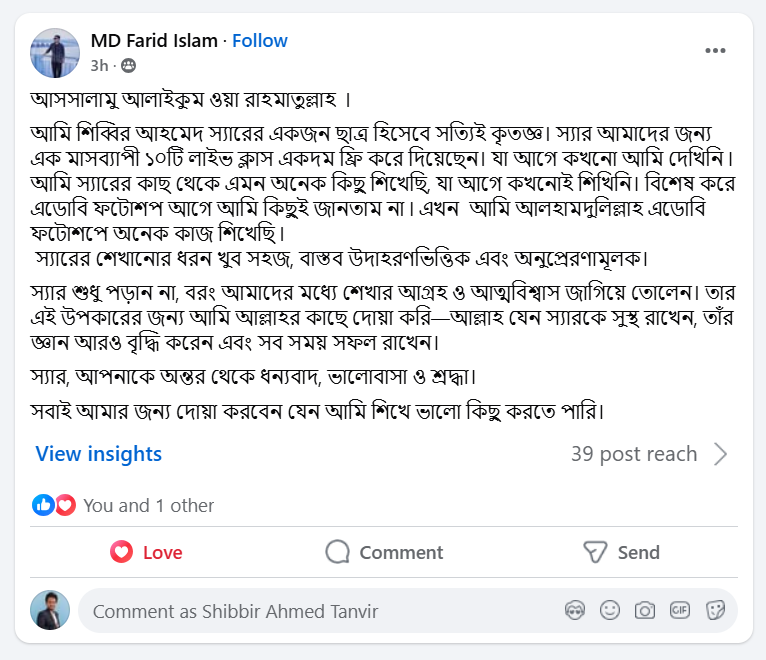Open the avatar sticker picker in comment box

point(574,610)
